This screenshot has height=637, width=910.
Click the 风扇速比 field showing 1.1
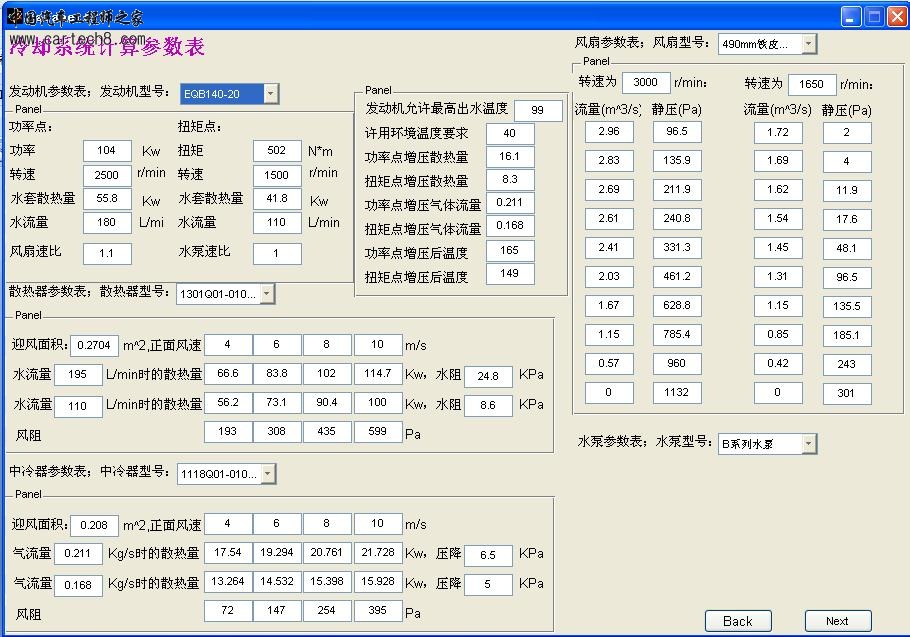point(106,253)
